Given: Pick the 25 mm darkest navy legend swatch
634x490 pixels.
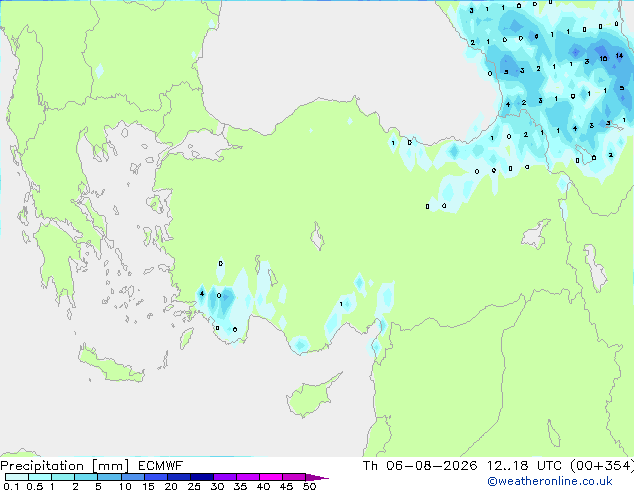Looking at the screenshot, I should (x=202, y=477).
